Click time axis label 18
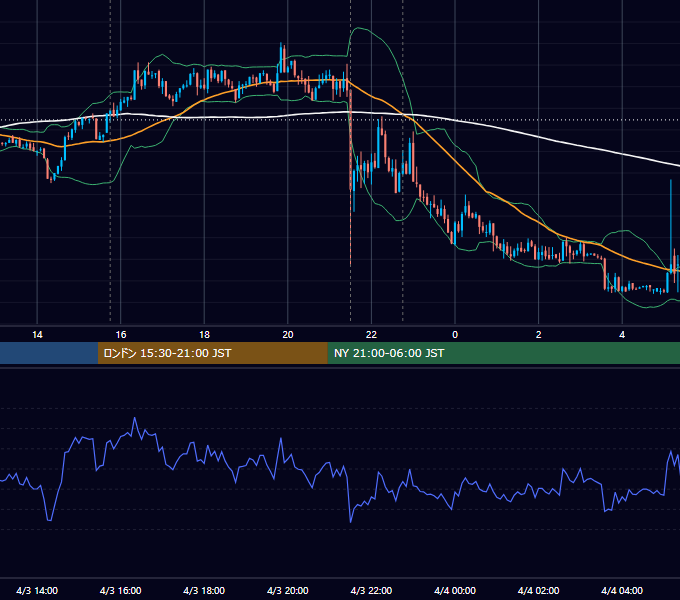Screen dimensions: 680x600 coord(204,335)
